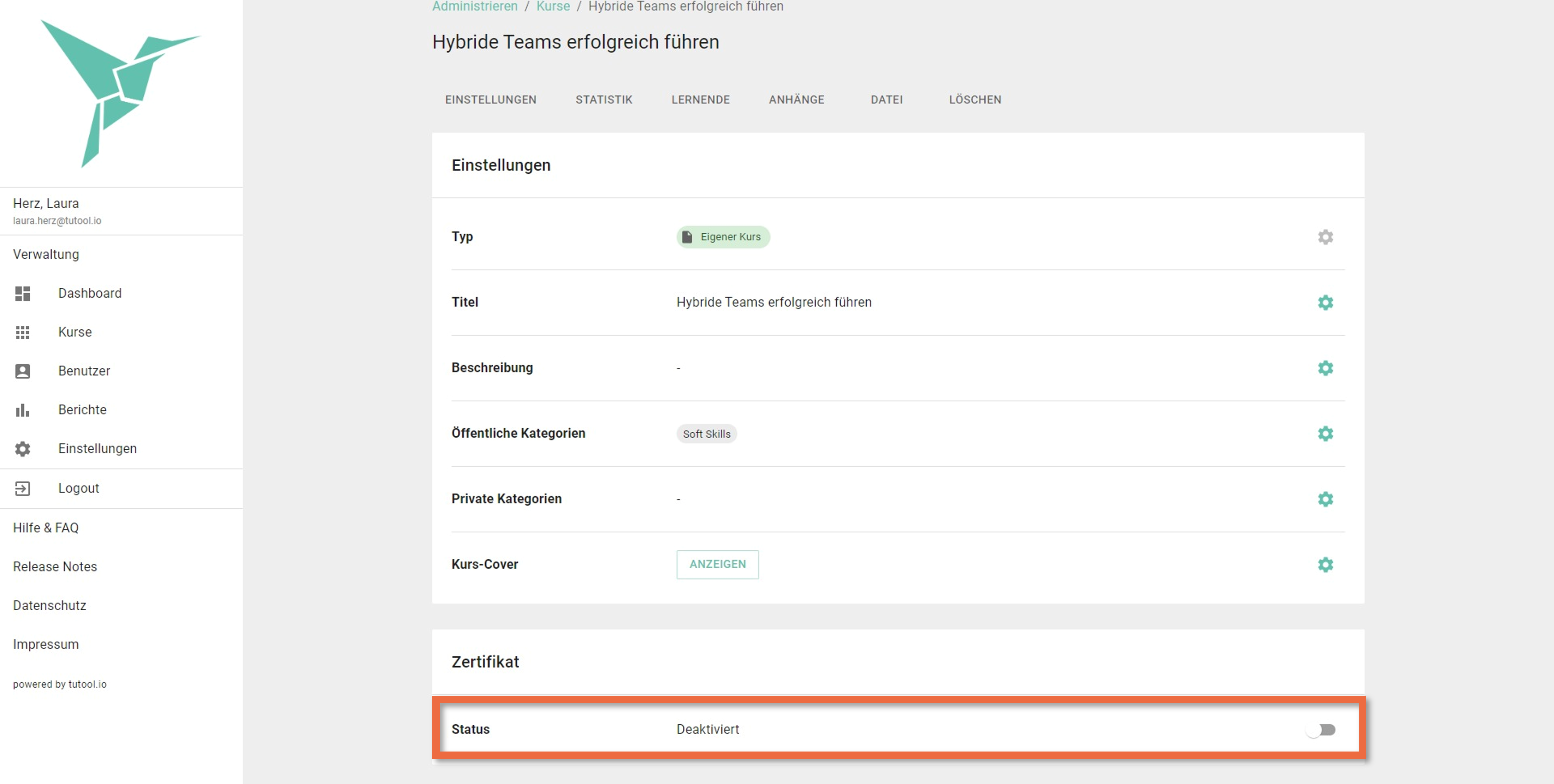The image size is (1554, 784).
Task: Open the Release Notes link
Action: pyautogui.click(x=55, y=566)
